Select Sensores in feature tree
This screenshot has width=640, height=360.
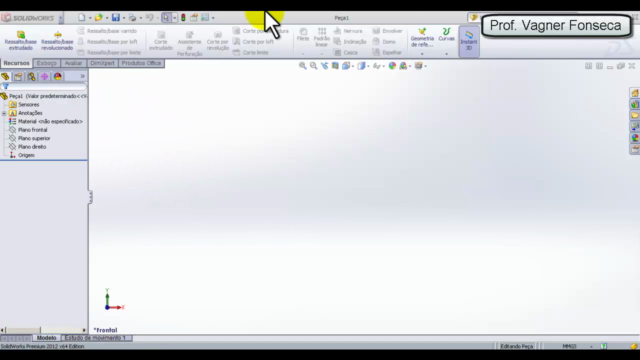click(x=24, y=105)
